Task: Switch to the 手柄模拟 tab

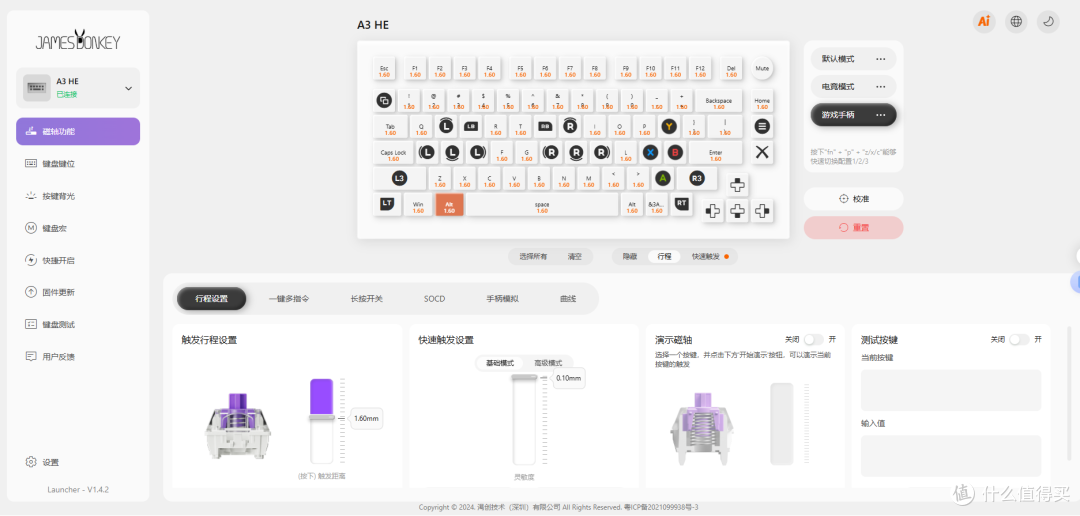Action: (503, 299)
